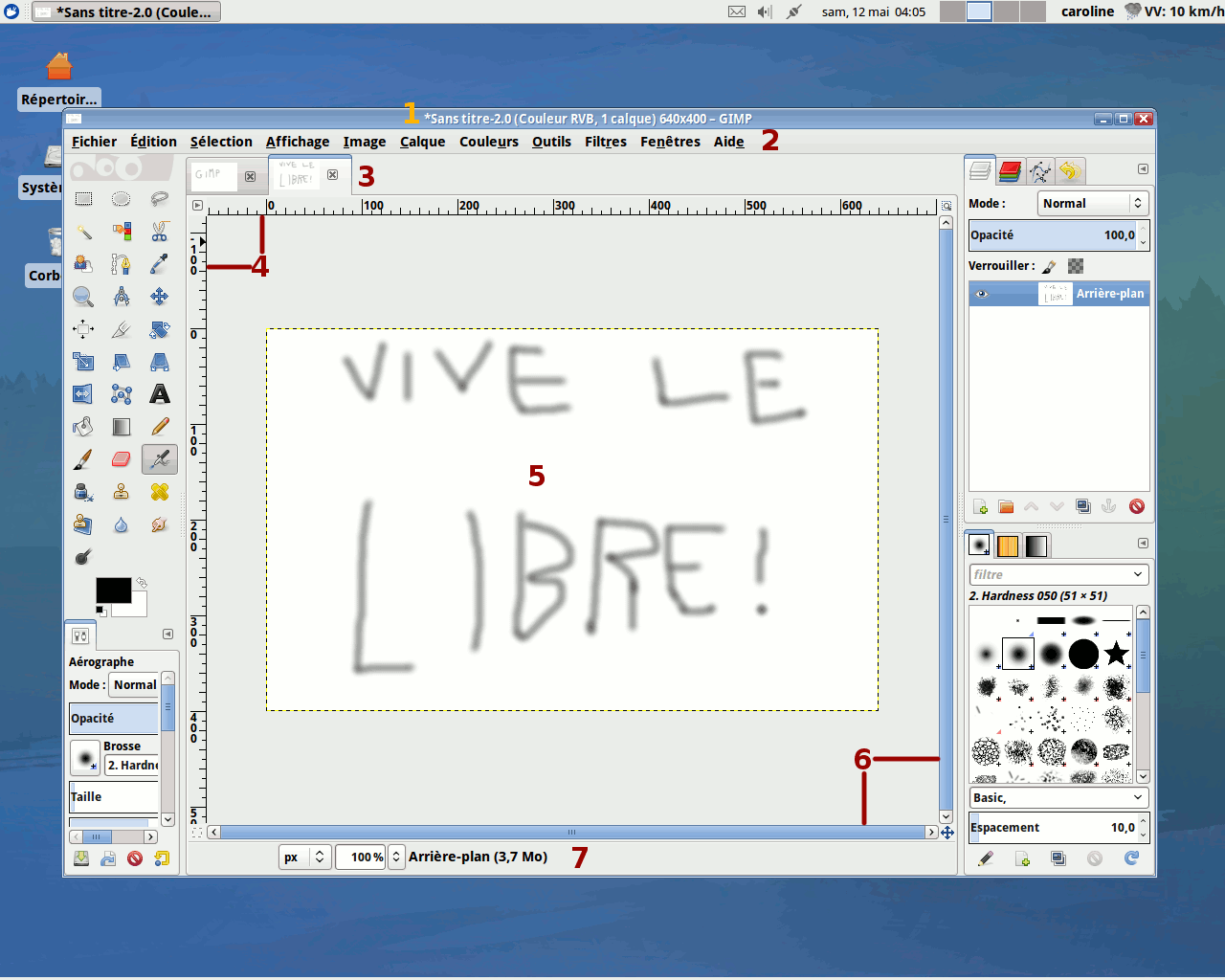Activate the Zoom magnifier tool
Screen dimensions: 1225x980
coord(84,297)
